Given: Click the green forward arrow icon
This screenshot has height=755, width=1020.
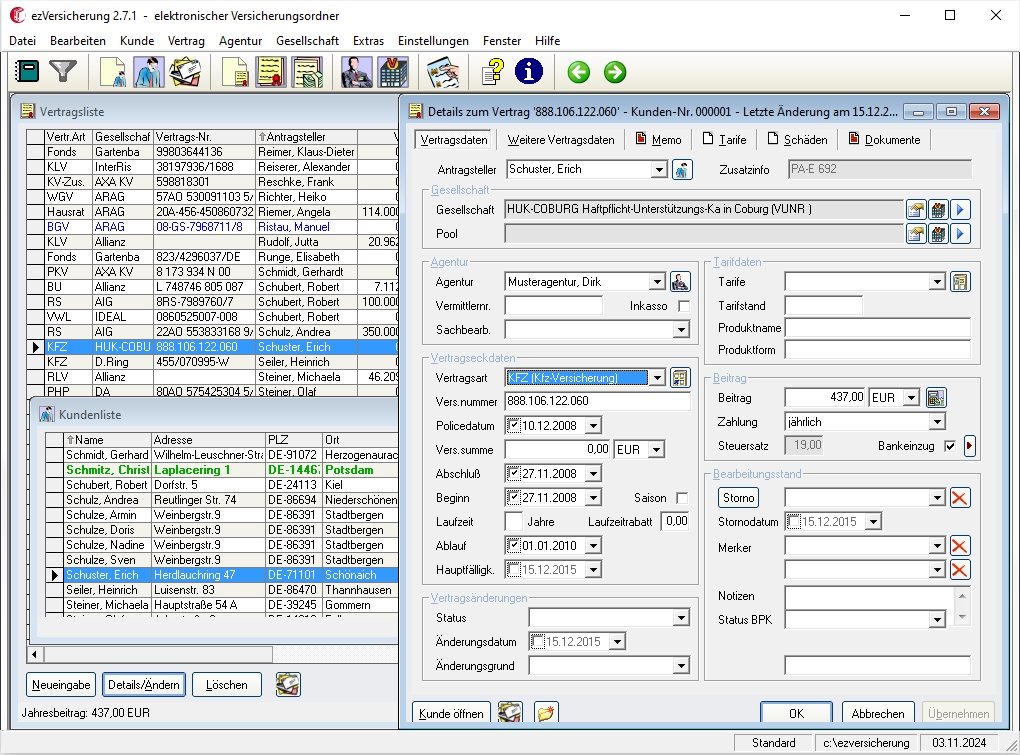Looking at the screenshot, I should pyautogui.click(x=615, y=72).
